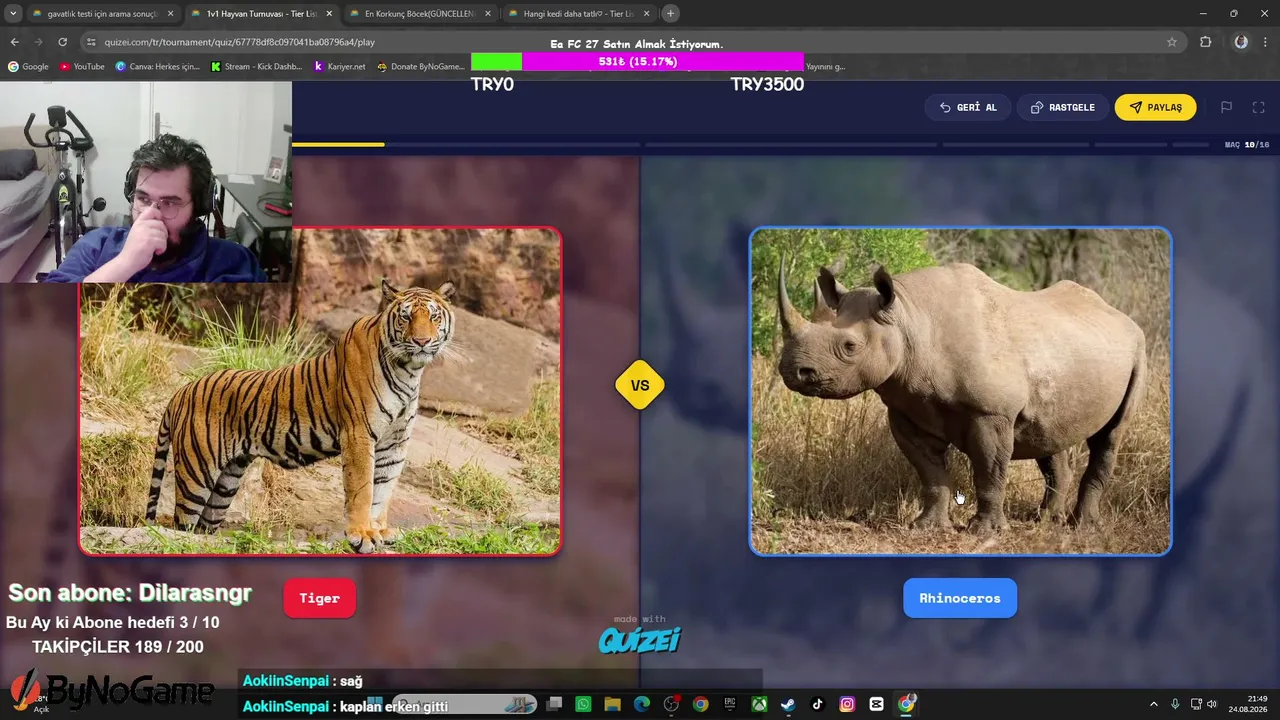Open the Canva bookmark

158,67
